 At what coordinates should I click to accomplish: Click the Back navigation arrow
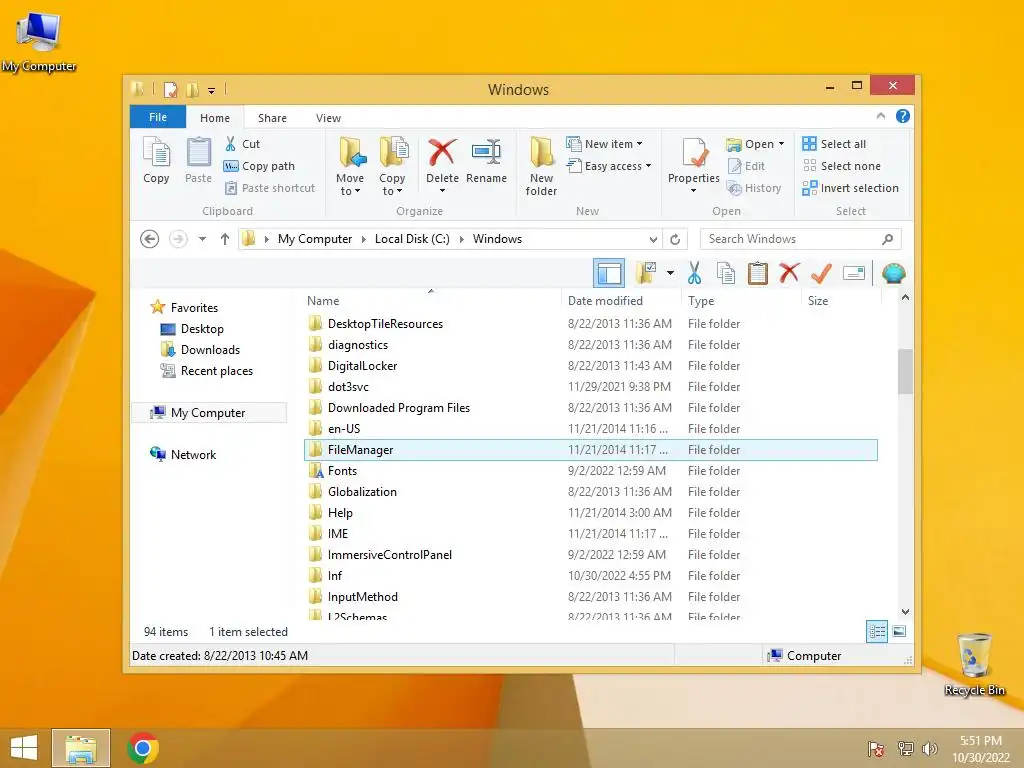(150, 239)
